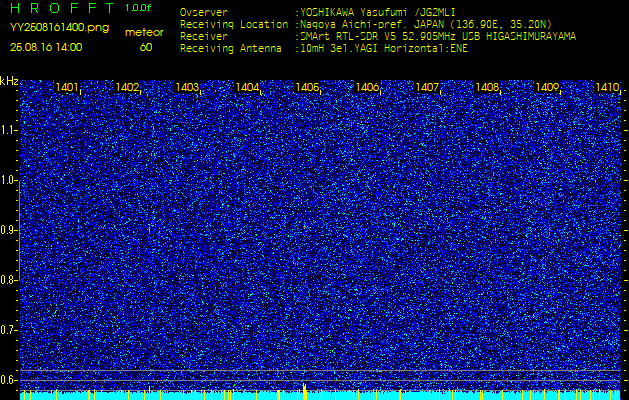Click the 0.8 frequency axis label

(8, 280)
